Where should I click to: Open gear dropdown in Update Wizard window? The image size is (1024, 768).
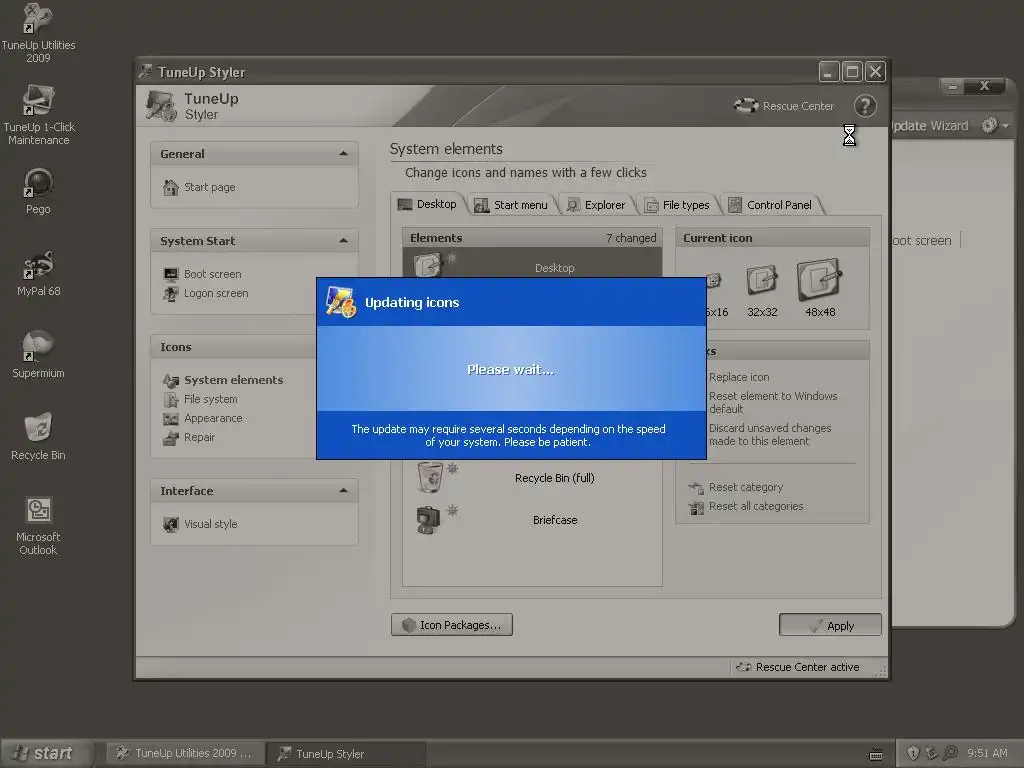click(995, 125)
